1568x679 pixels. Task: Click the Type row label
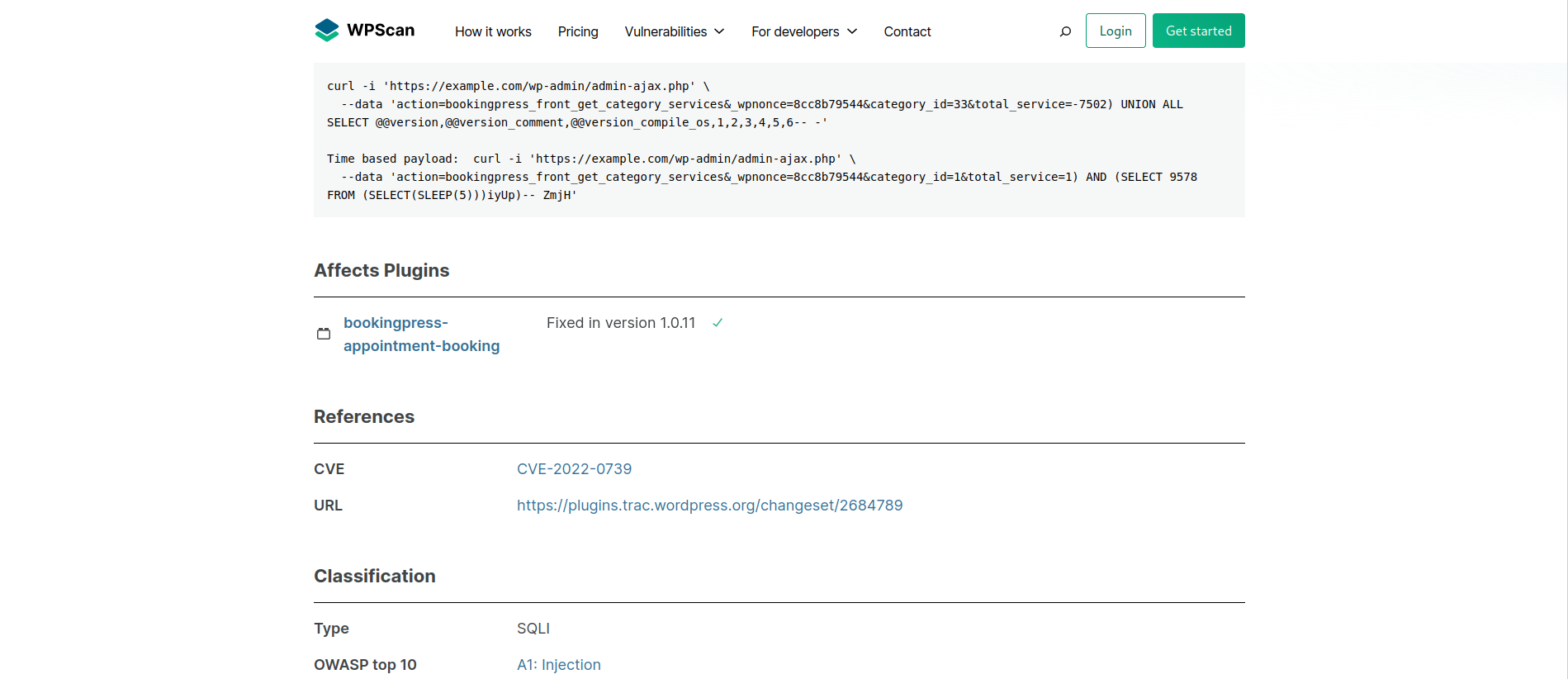(331, 629)
